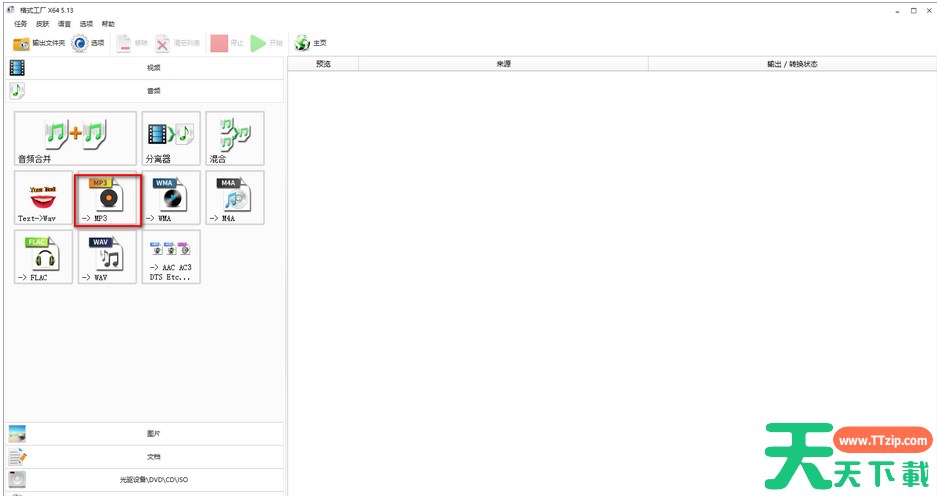
Task: Select the Text->Wav converter
Action: (43, 198)
